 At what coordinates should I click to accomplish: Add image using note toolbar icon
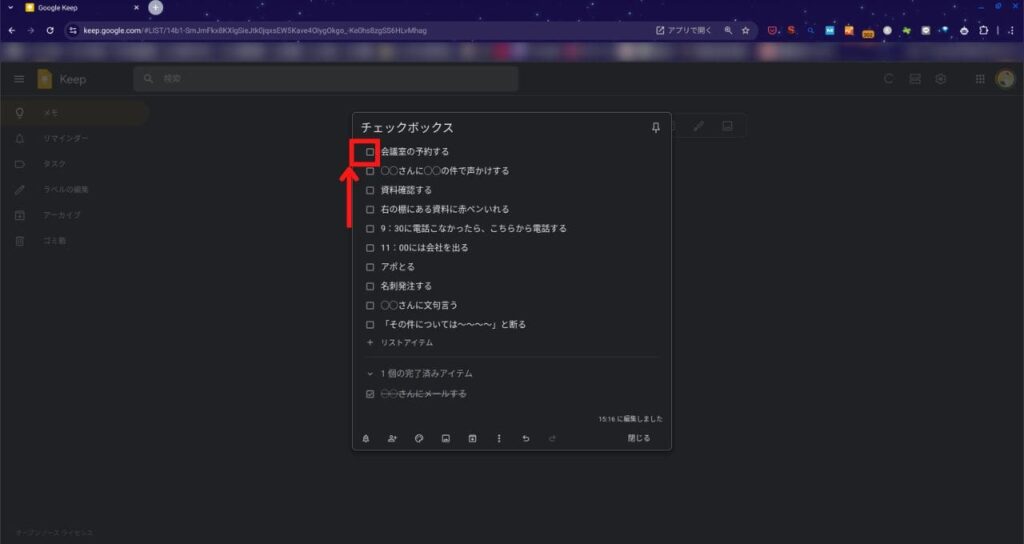[446, 438]
